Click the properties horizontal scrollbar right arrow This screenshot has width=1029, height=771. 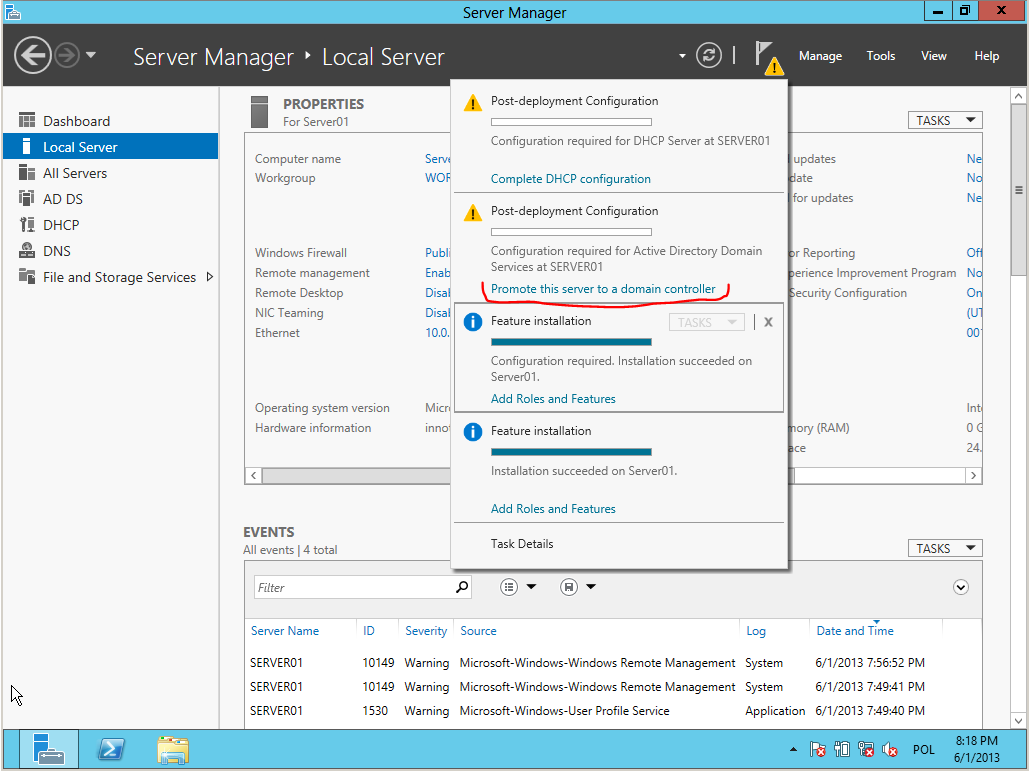pyautogui.click(x=973, y=475)
